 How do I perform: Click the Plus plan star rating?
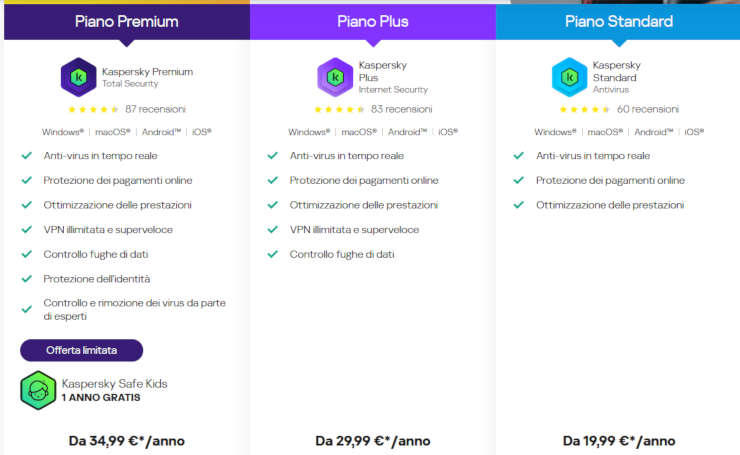pyautogui.click(x=339, y=109)
